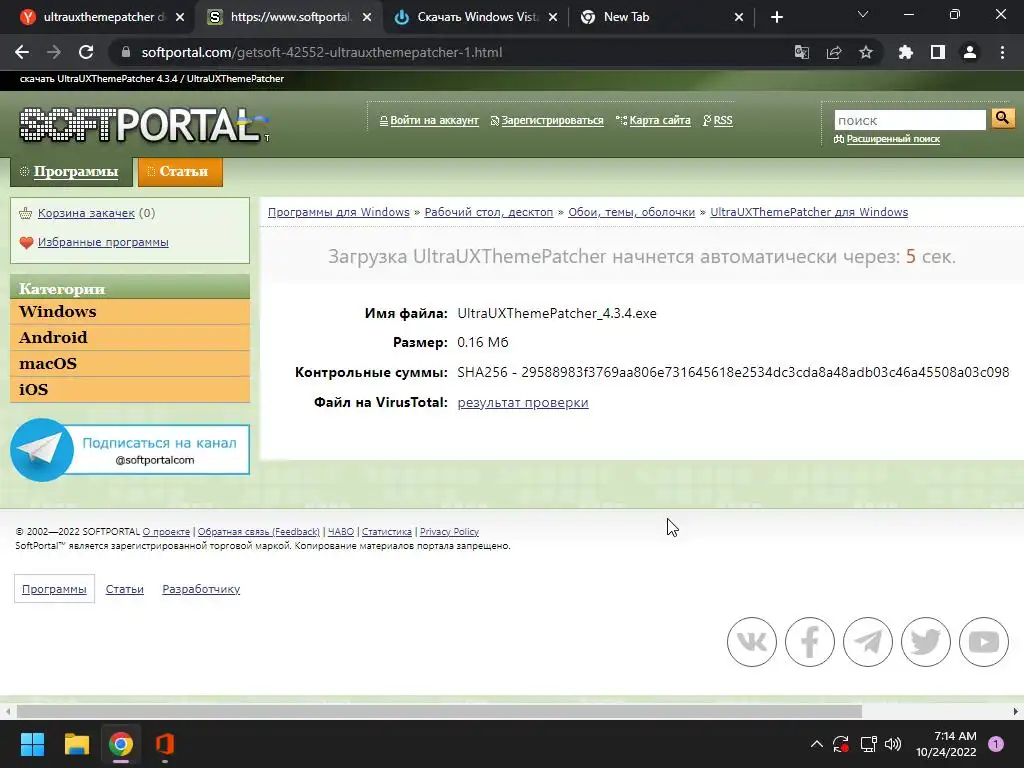Click the network tray icon
Screen dimensions: 1024x768
click(868, 744)
